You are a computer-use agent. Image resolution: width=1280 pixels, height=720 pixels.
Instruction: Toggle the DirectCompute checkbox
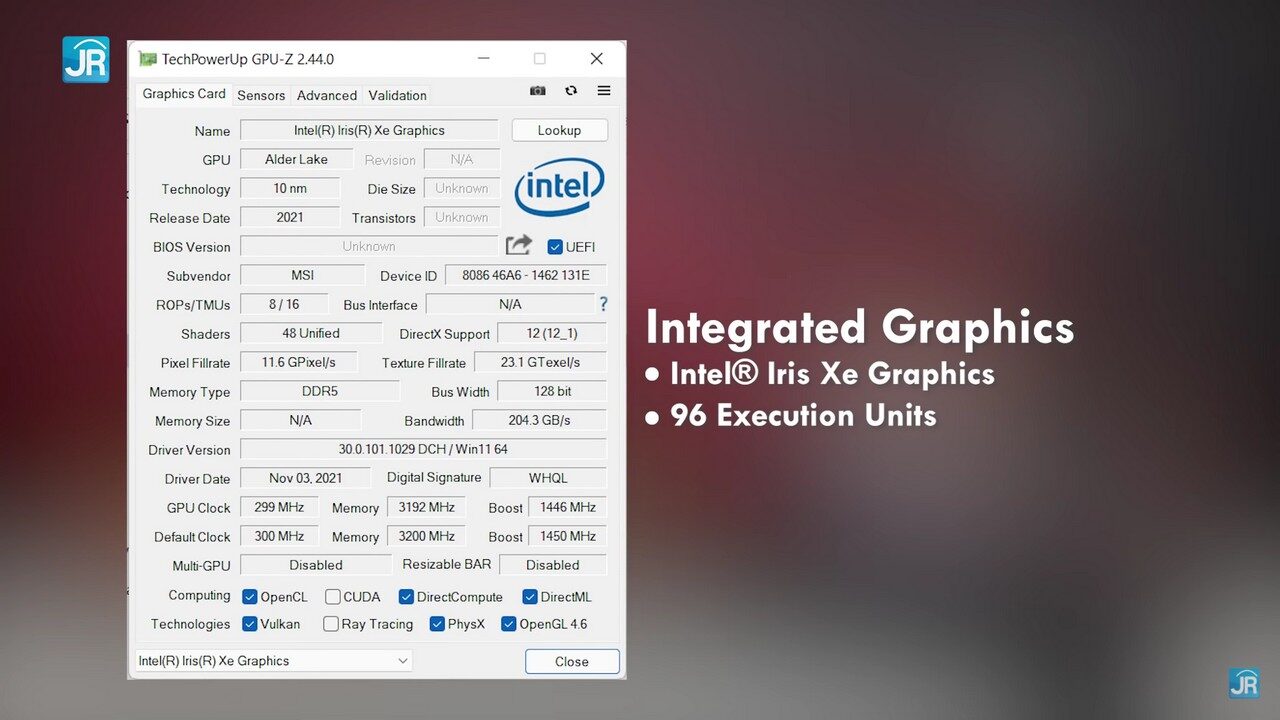(x=406, y=597)
